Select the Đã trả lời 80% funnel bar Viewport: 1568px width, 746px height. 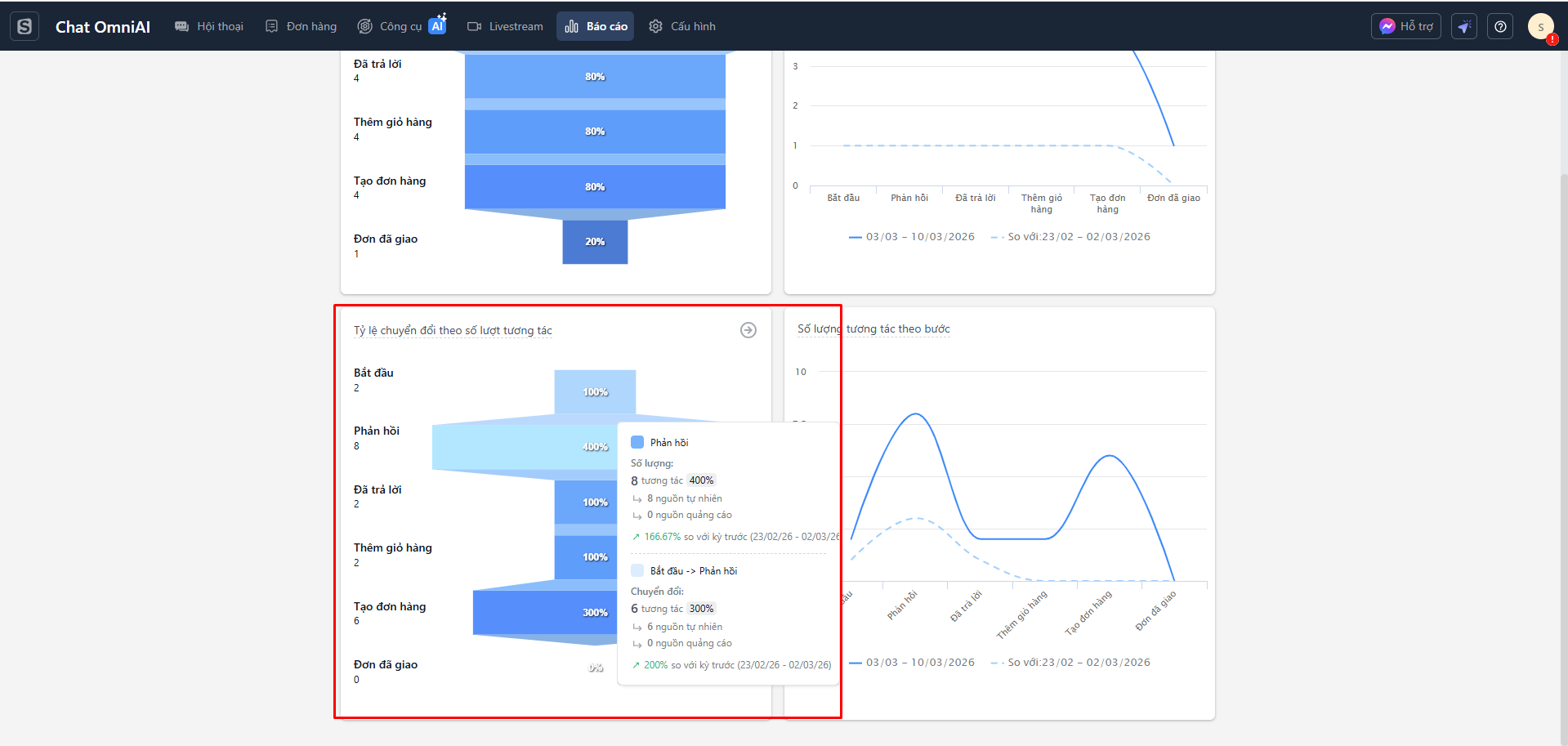click(x=595, y=77)
